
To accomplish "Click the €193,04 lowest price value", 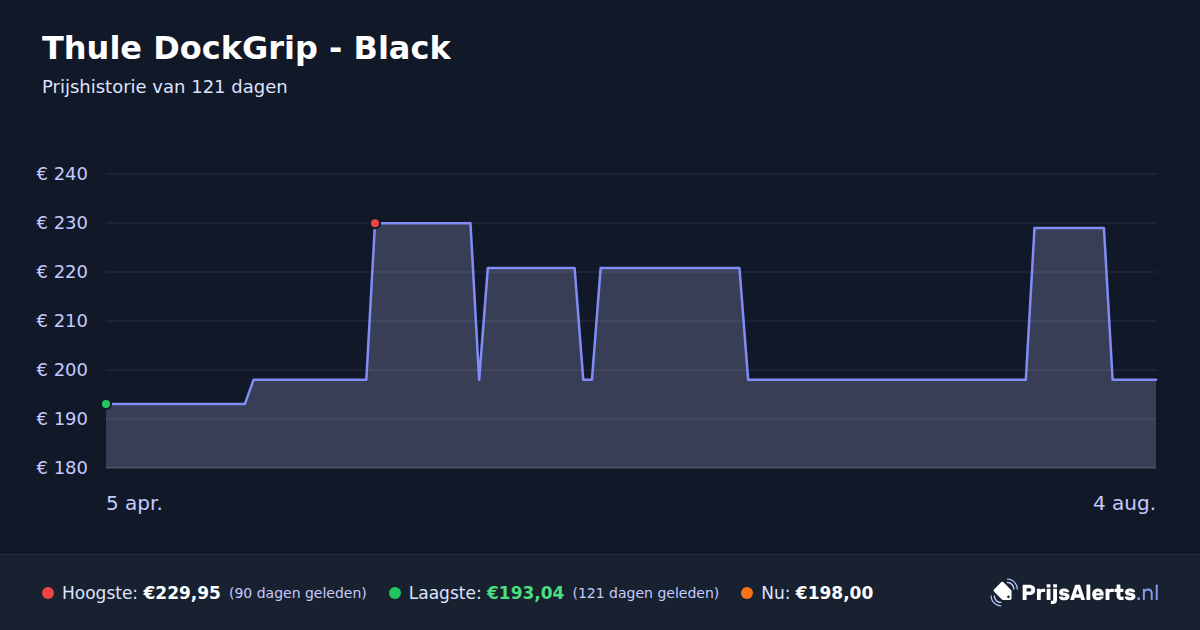I will [525, 593].
